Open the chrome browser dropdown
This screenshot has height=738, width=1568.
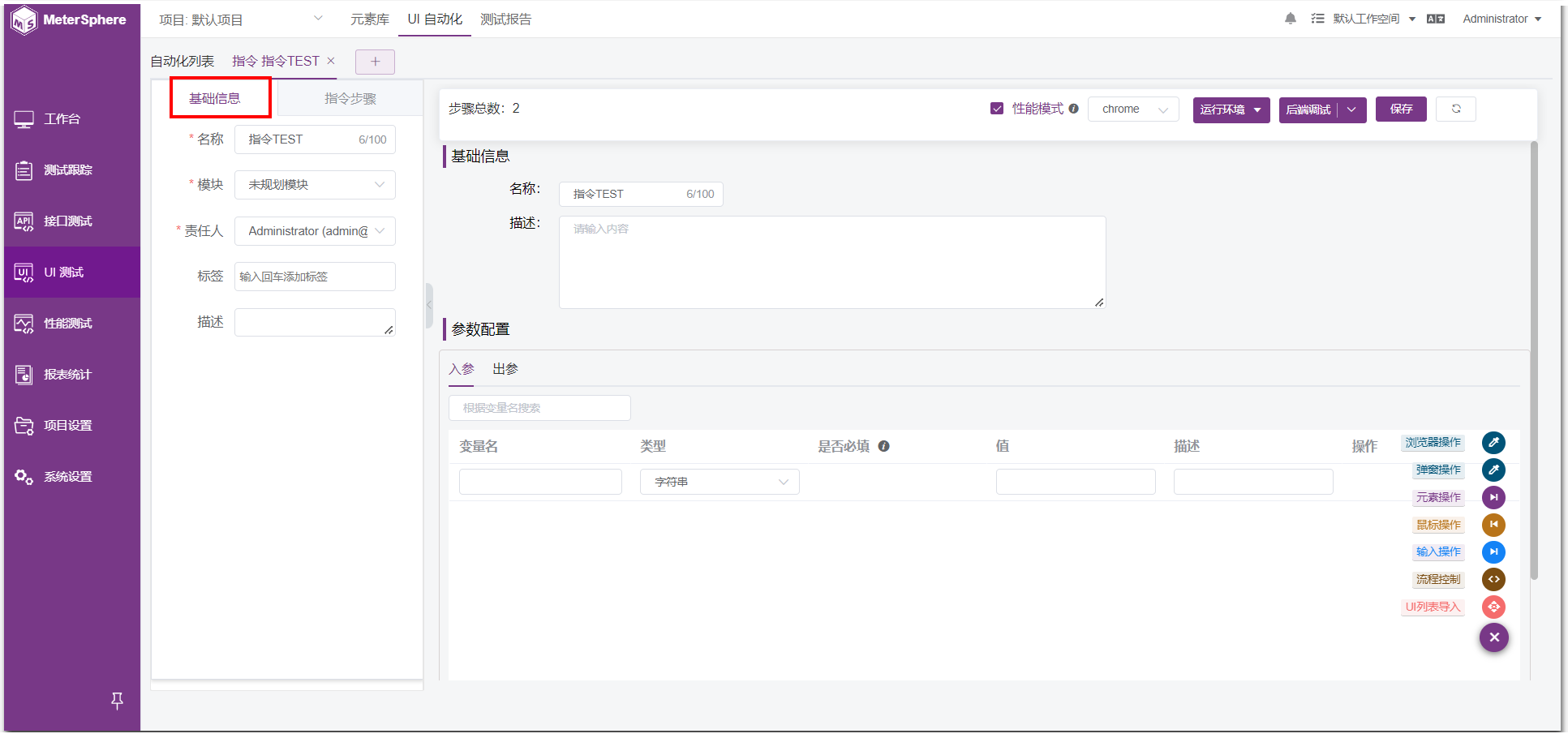pyautogui.click(x=1133, y=109)
